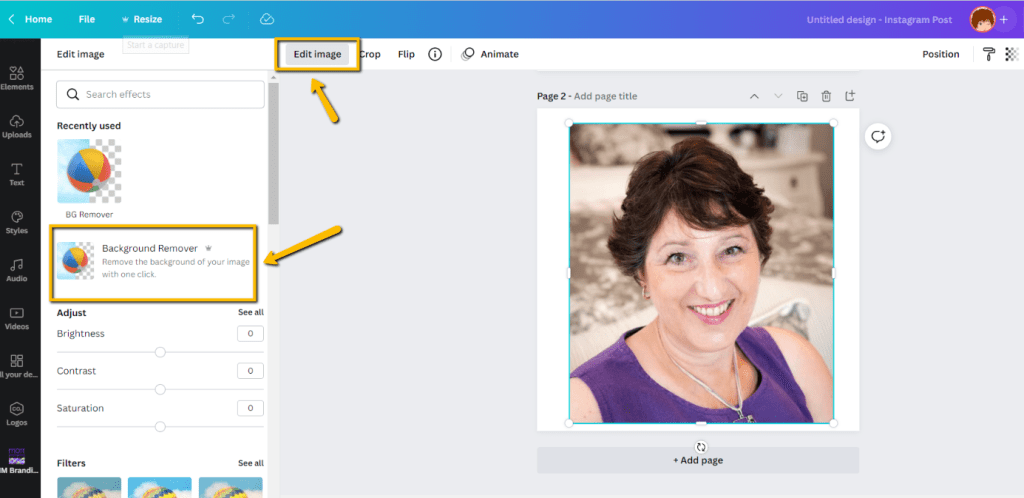Move page 2 up with arrow
This screenshot has height=498, width=1024.
(754, 96)
